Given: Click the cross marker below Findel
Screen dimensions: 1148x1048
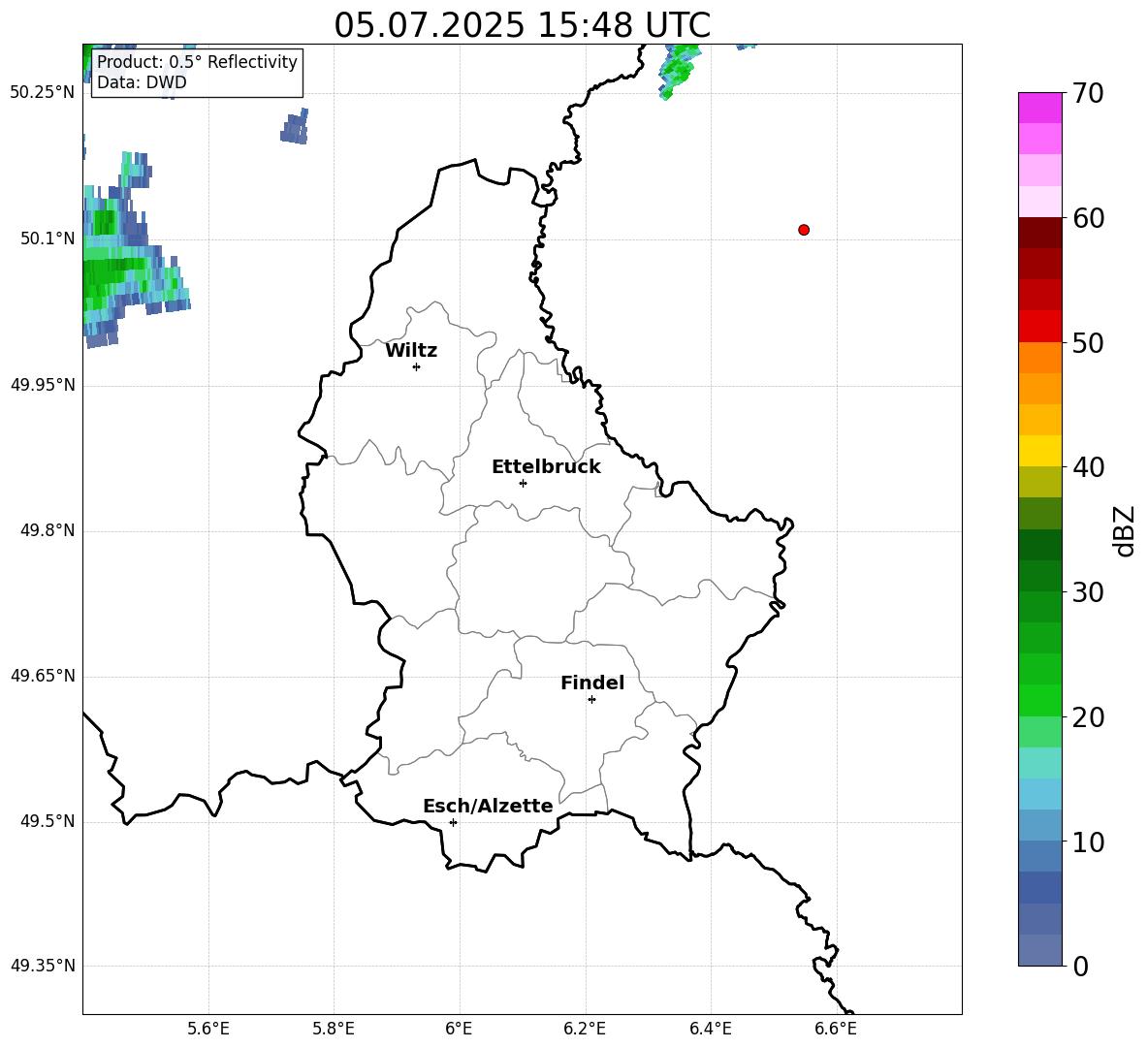Looking at the screenshot, I should tap(591, 700).
